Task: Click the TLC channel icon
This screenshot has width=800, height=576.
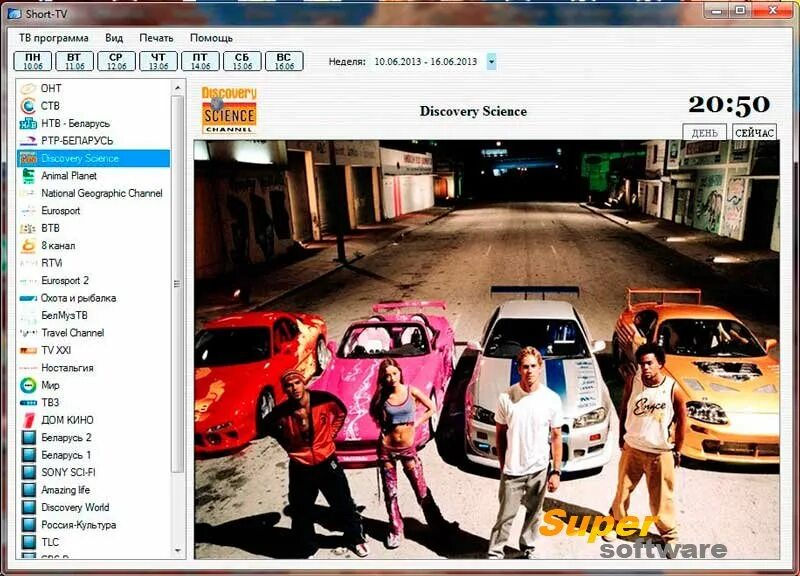Action: (x=29, y=542)
